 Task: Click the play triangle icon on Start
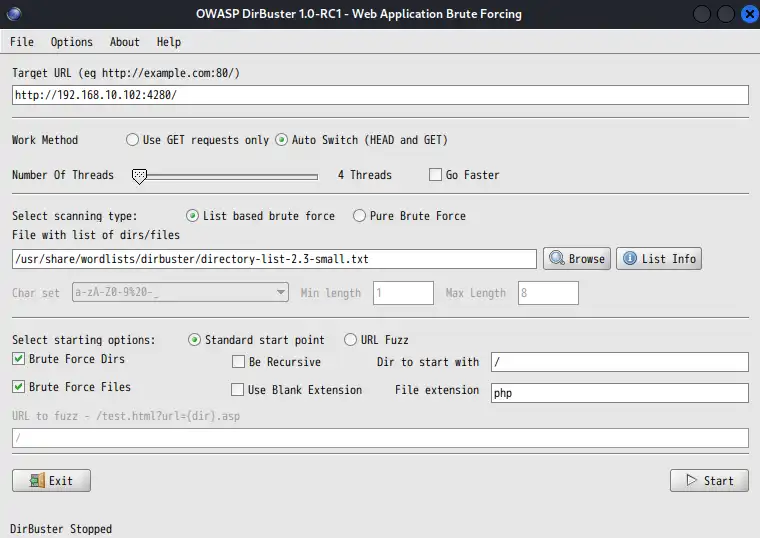691,481
